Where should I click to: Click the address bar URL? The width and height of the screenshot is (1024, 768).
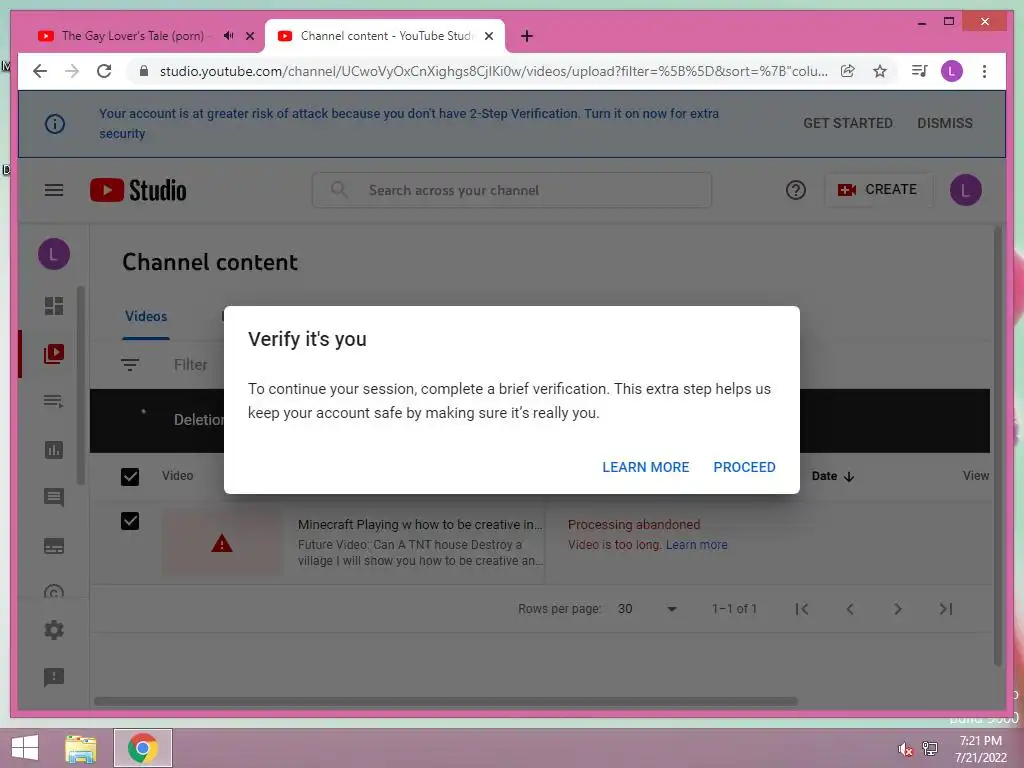pyautogui.click(x=493, y=71)
